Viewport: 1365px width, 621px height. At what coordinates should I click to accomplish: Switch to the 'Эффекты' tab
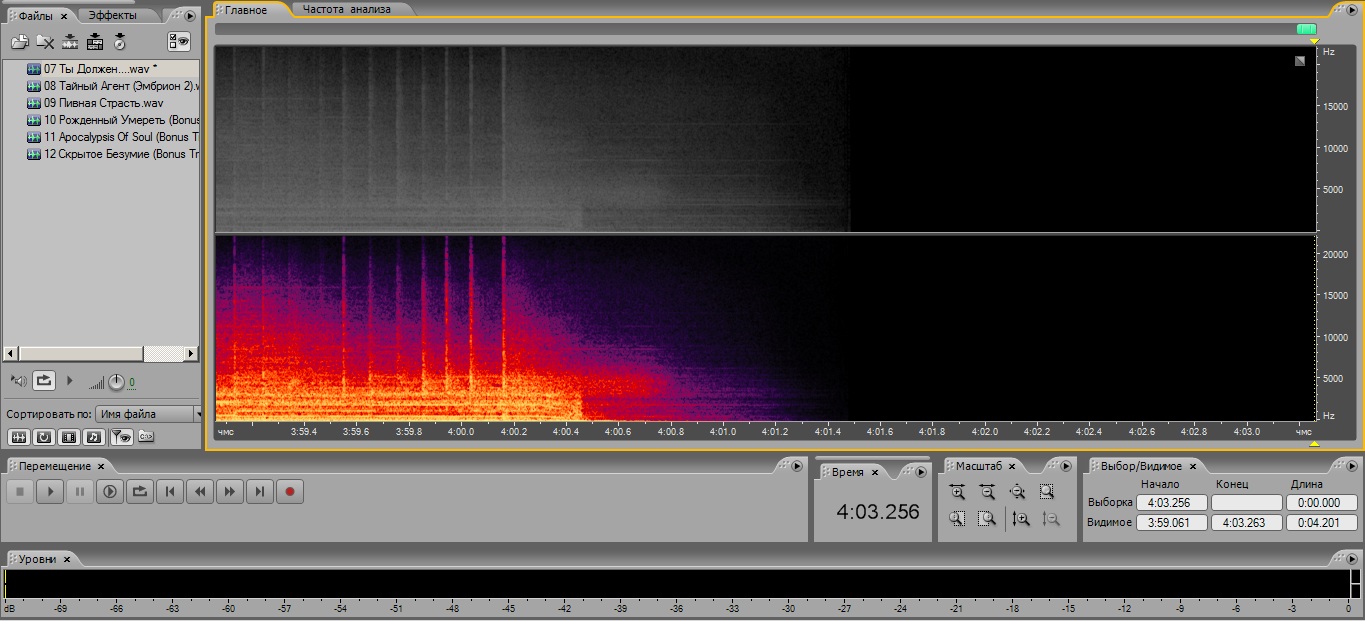coord(112,16)
